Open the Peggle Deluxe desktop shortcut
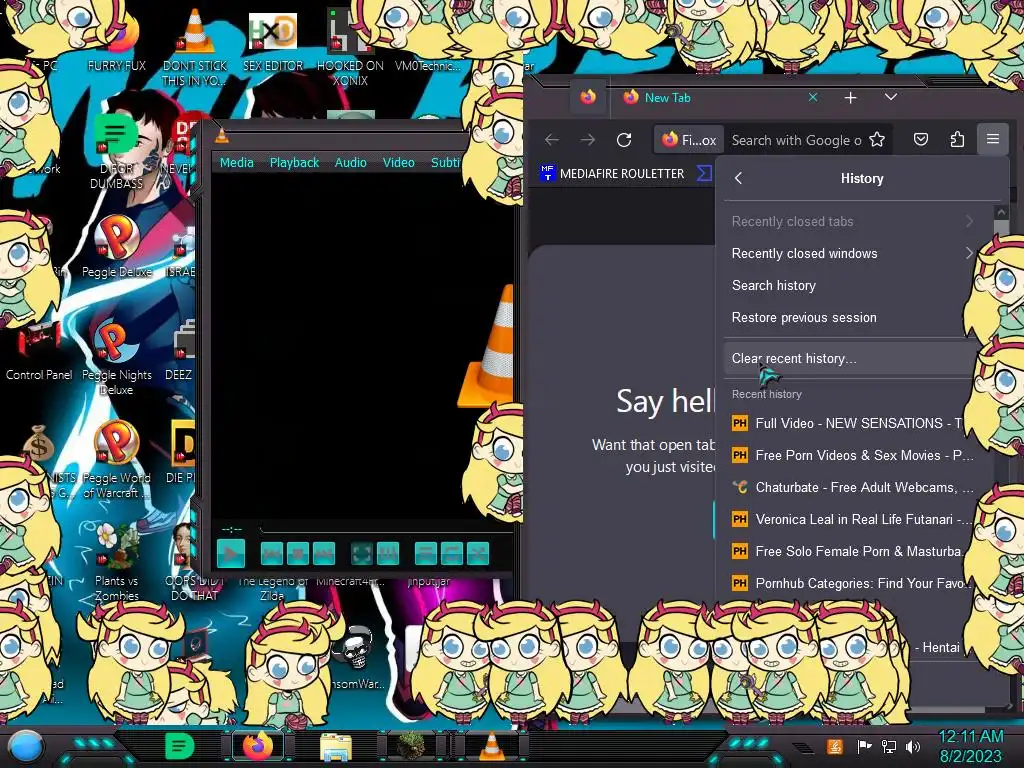The image size is (1024, 768). tap(116, 247)
